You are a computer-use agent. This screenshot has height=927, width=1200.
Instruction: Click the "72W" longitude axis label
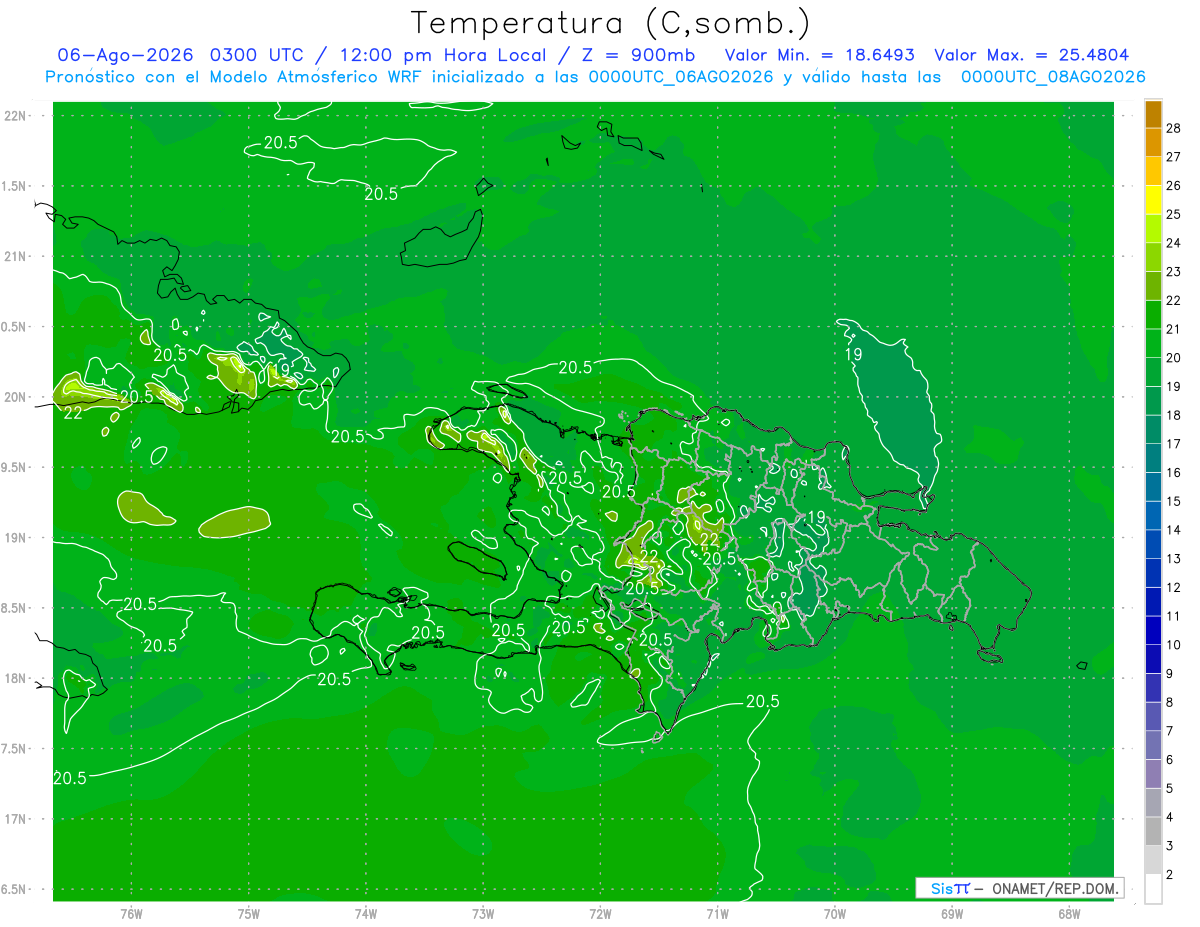(x=600, y=913)
